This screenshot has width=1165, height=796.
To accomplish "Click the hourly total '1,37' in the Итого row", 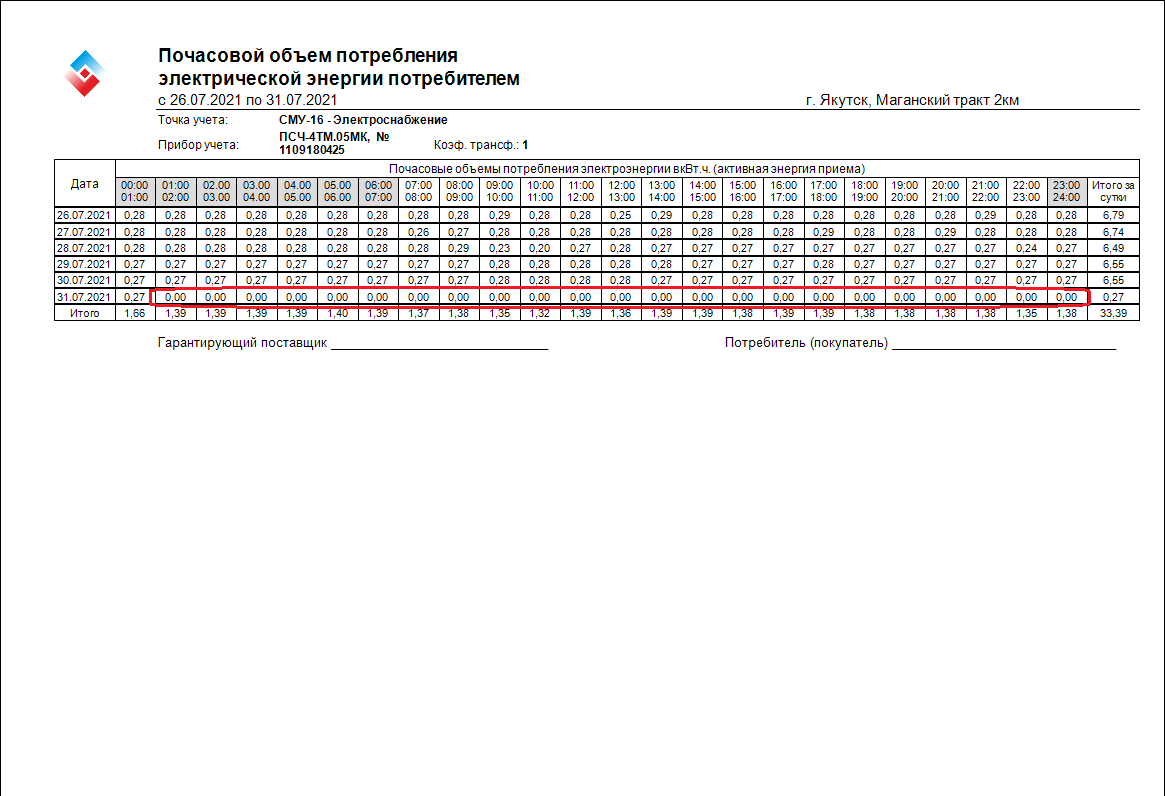I will click(418, 314).
